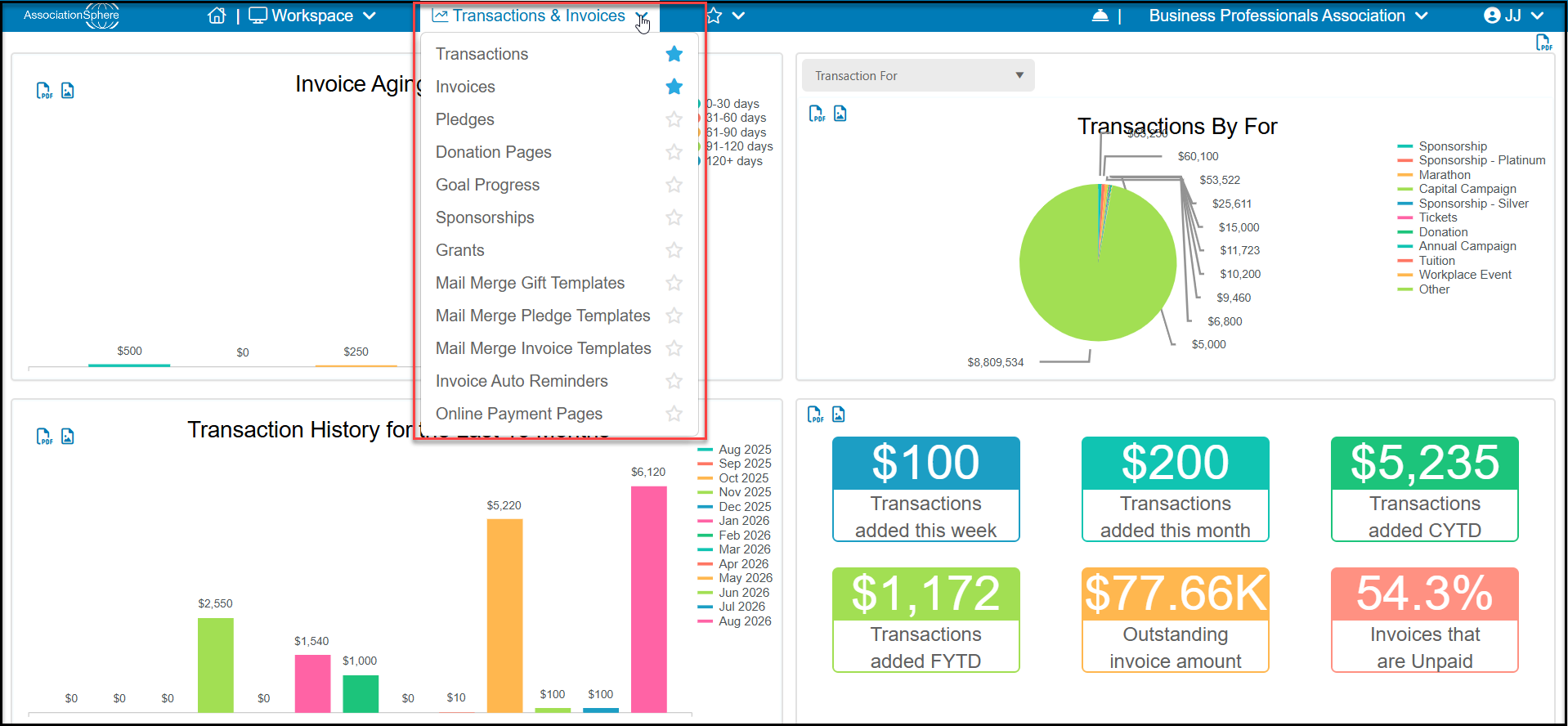Screen dimensions: 1568x726
Task: Open the Transaction For dropdown
Action: point(918,75)
